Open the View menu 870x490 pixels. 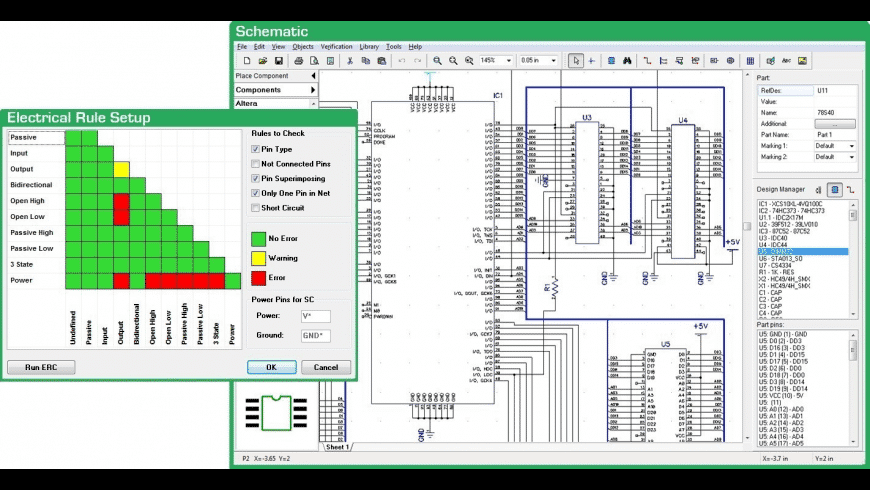click(x=278, y=47)
